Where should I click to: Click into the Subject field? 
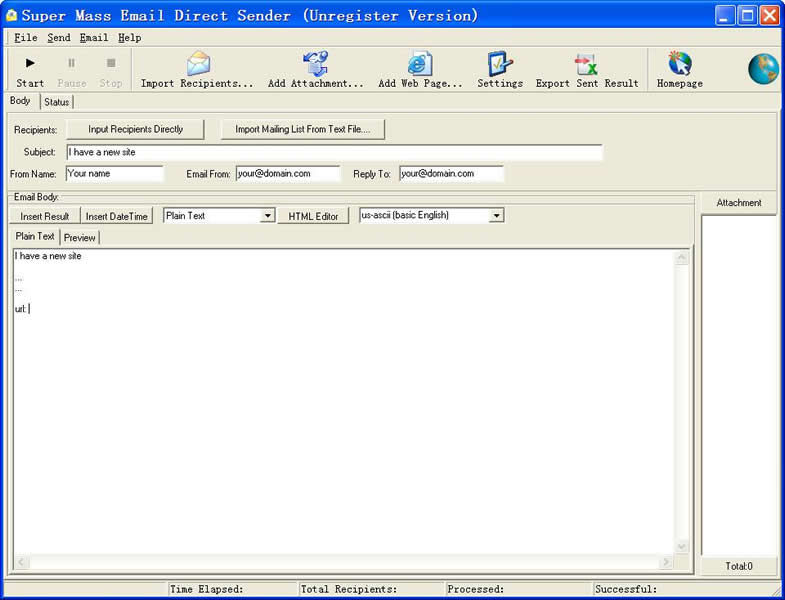tap(334, 152)
